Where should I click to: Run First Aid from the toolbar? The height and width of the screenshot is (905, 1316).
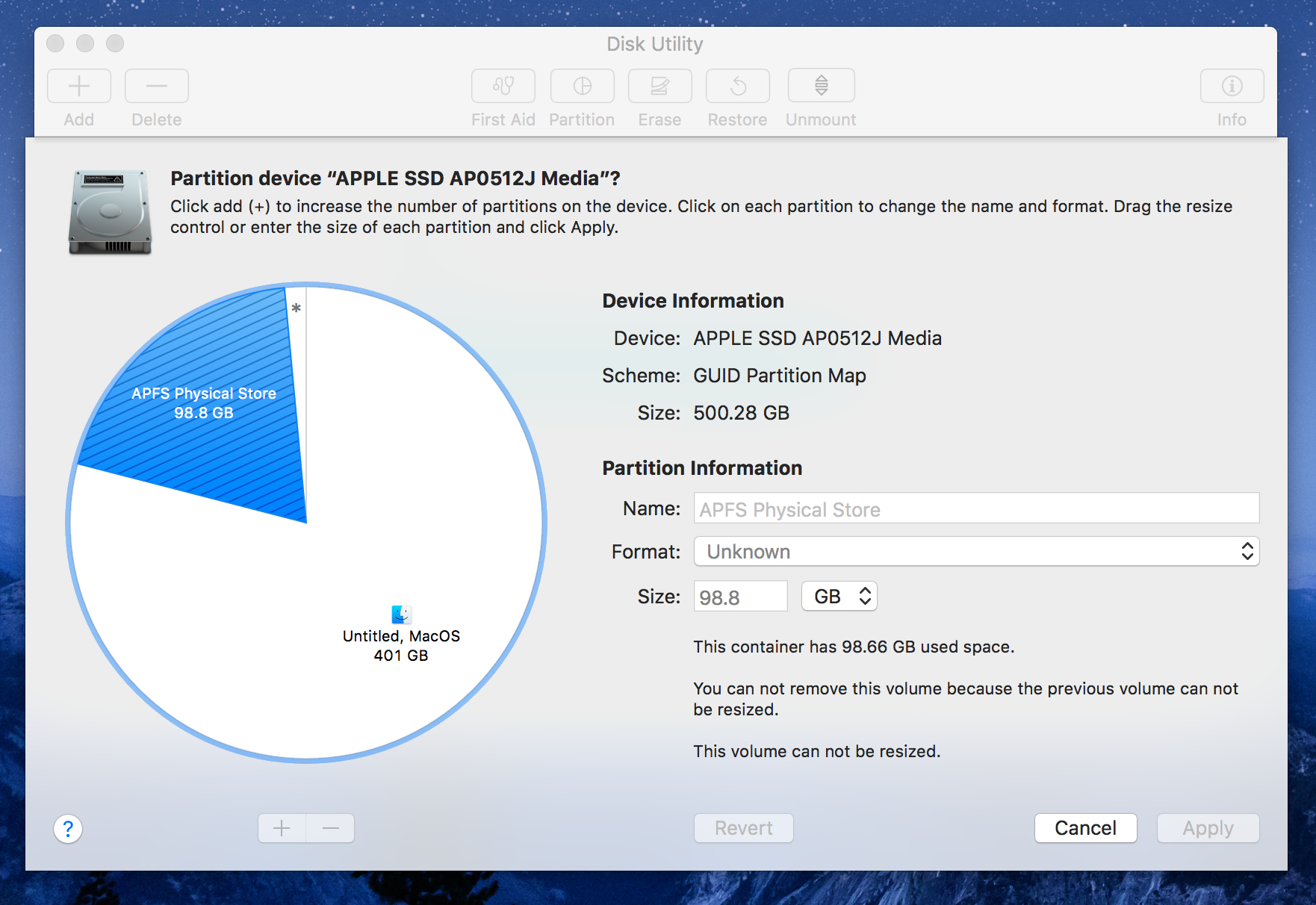pos(503,86)
